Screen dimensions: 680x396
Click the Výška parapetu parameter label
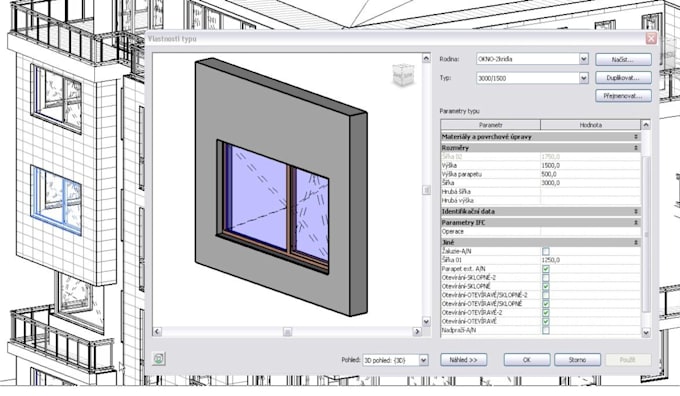(462, 174)
